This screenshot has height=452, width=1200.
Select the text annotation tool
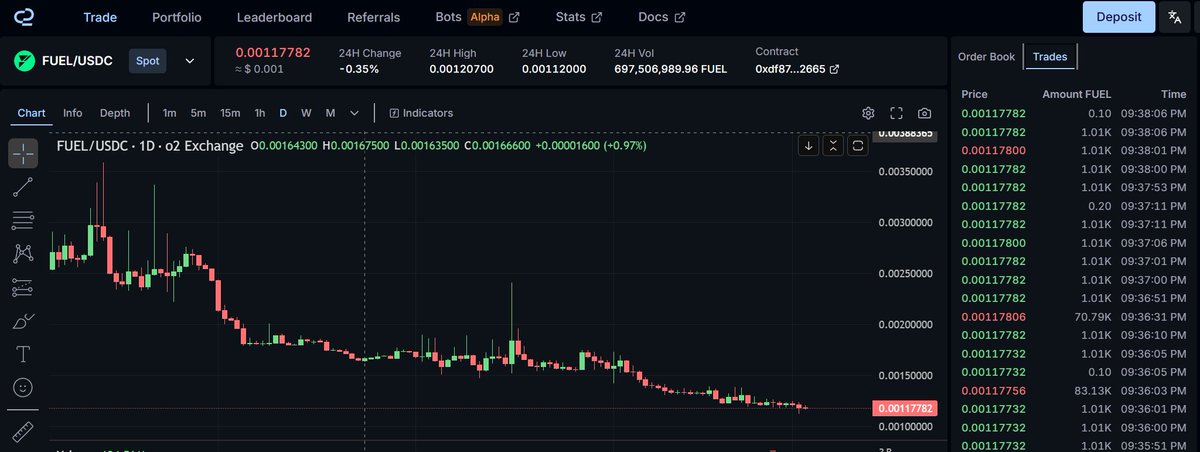(23, 354)
